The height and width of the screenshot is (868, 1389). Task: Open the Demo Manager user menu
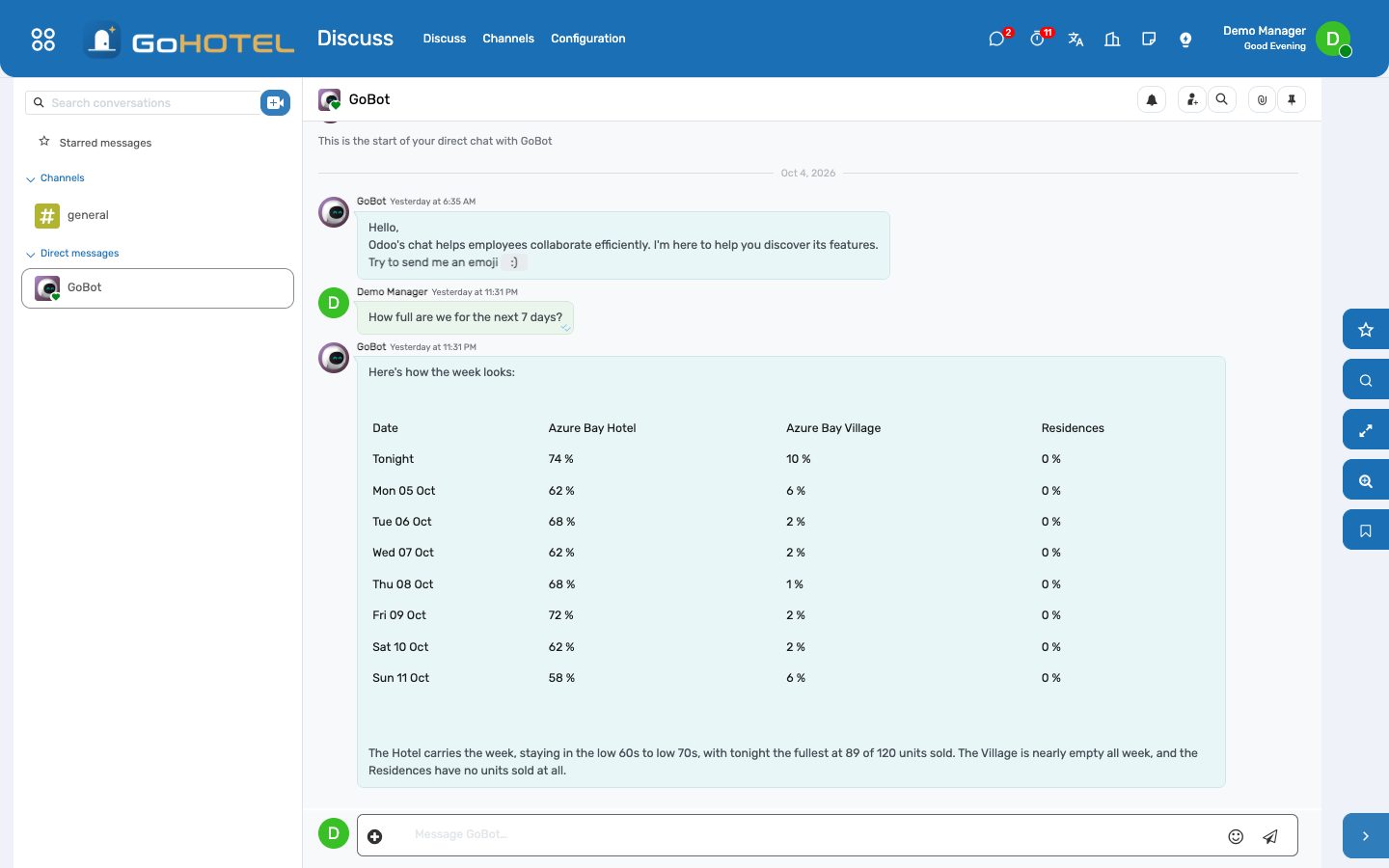[x=1286, y=39]
